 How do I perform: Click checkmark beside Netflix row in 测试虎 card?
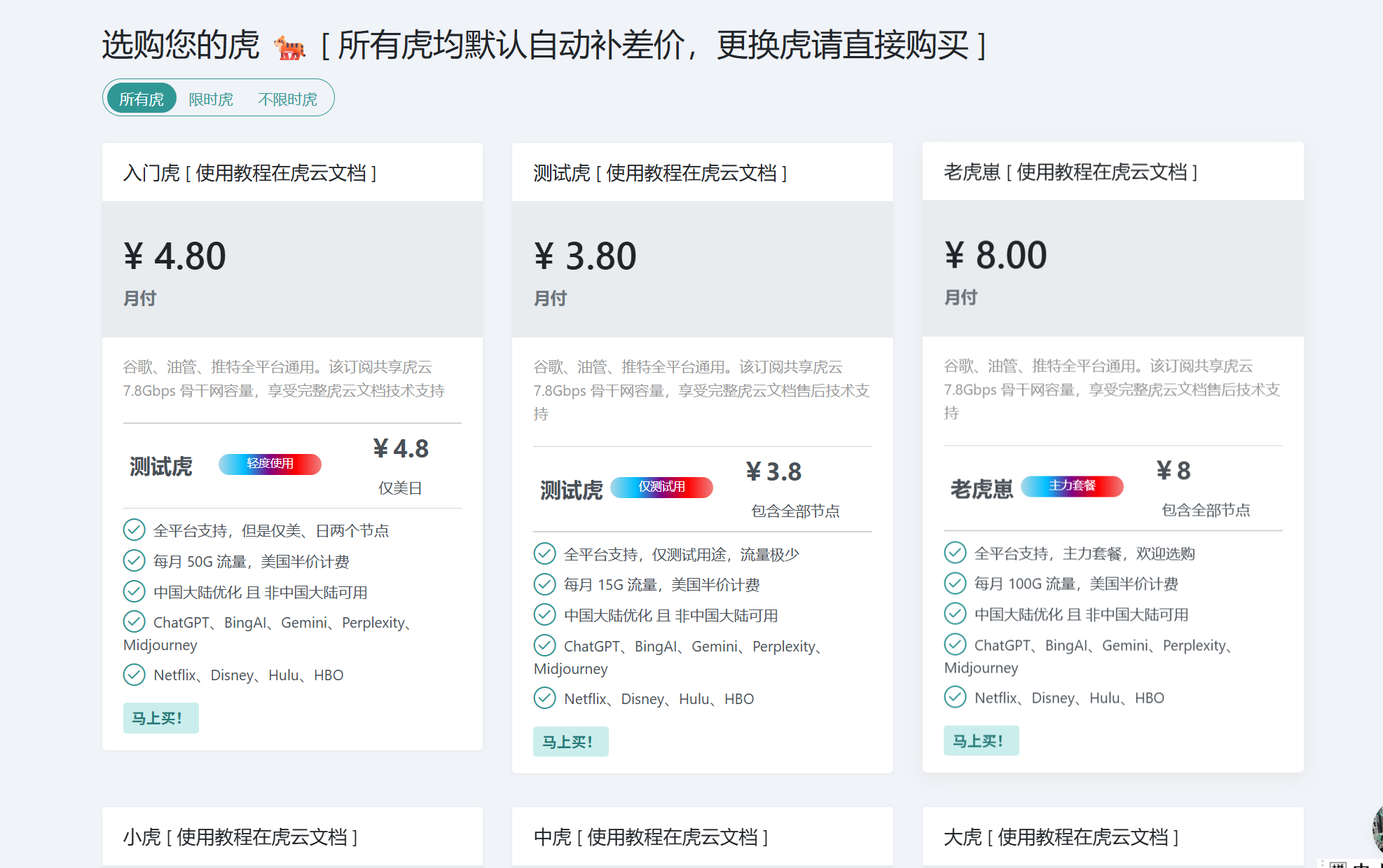point(544,698)
